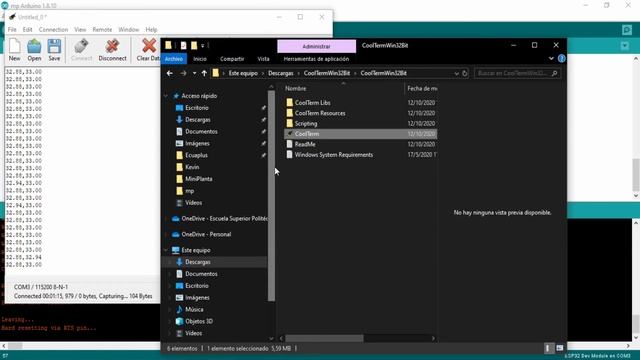Open the Arduino tab dropdown arrow
The height and width of the screenshot is (360, 640).
[624, 46]
